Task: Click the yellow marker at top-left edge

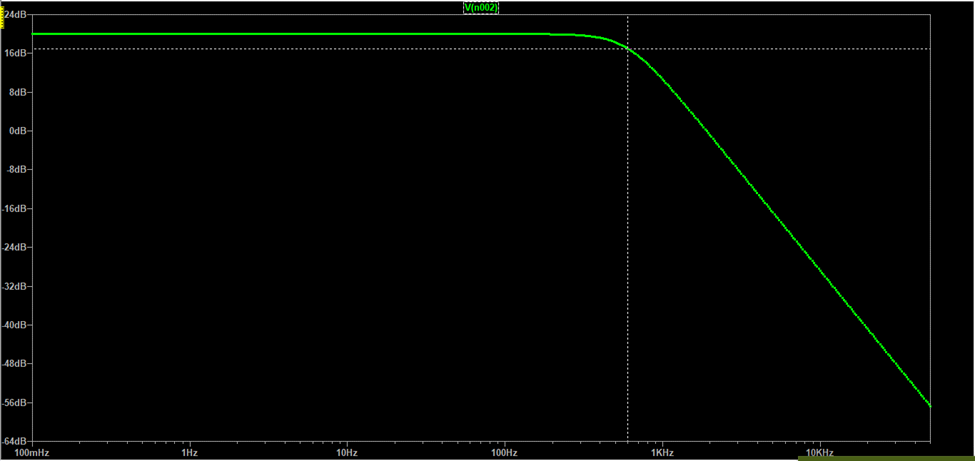Action: 3,15
